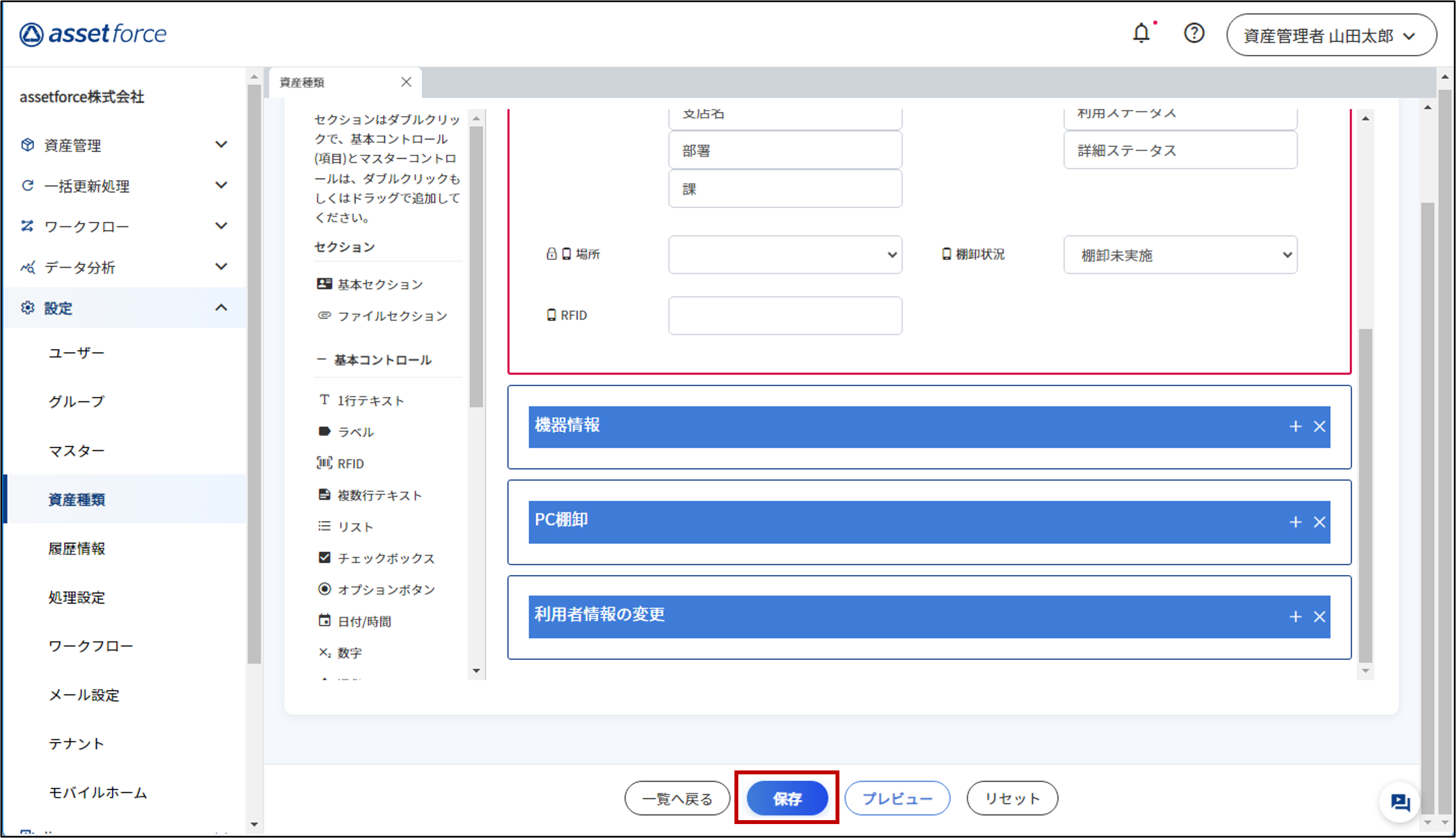Image resolution: width=1456 pixels, height=838 pixels.
Task: Click the assetforce株式会社 company name
Action: [x=82, y=97]
